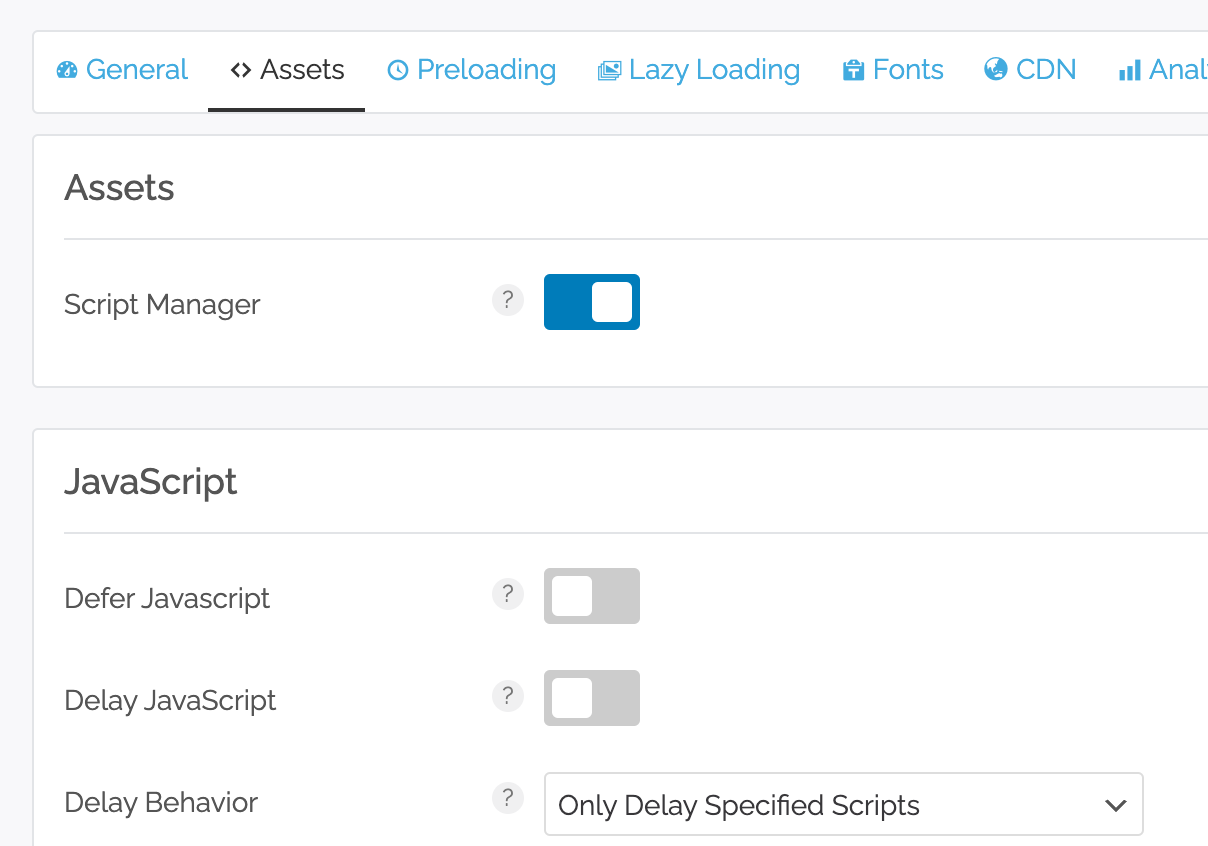Enable the Defer Javascript toggle
This screenshot has width=1208, height=846.
click(592, 596)
